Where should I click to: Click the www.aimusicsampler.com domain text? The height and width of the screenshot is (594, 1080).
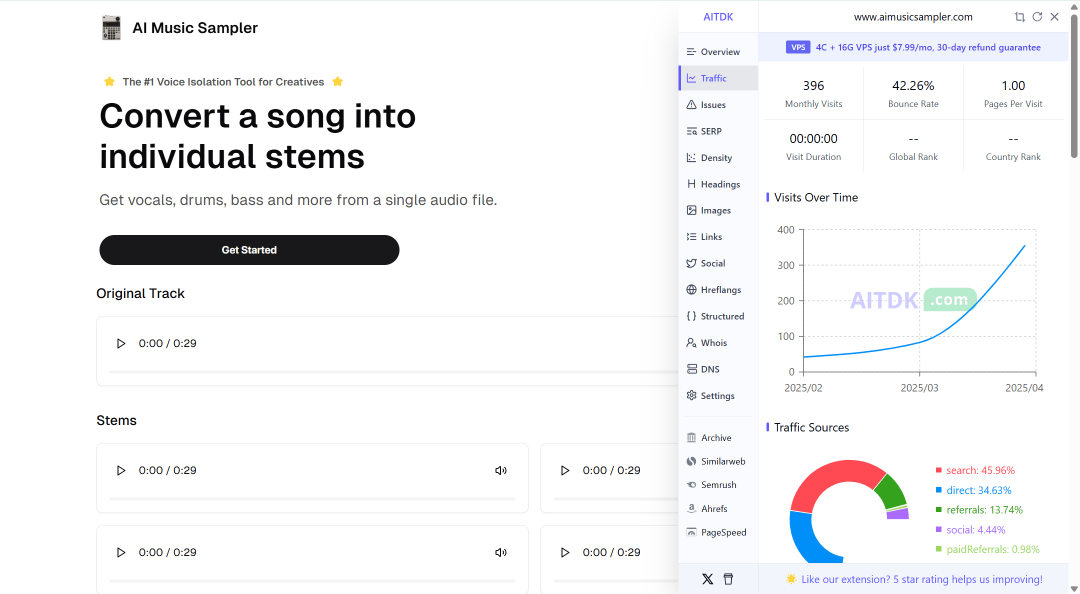point(913,17)
